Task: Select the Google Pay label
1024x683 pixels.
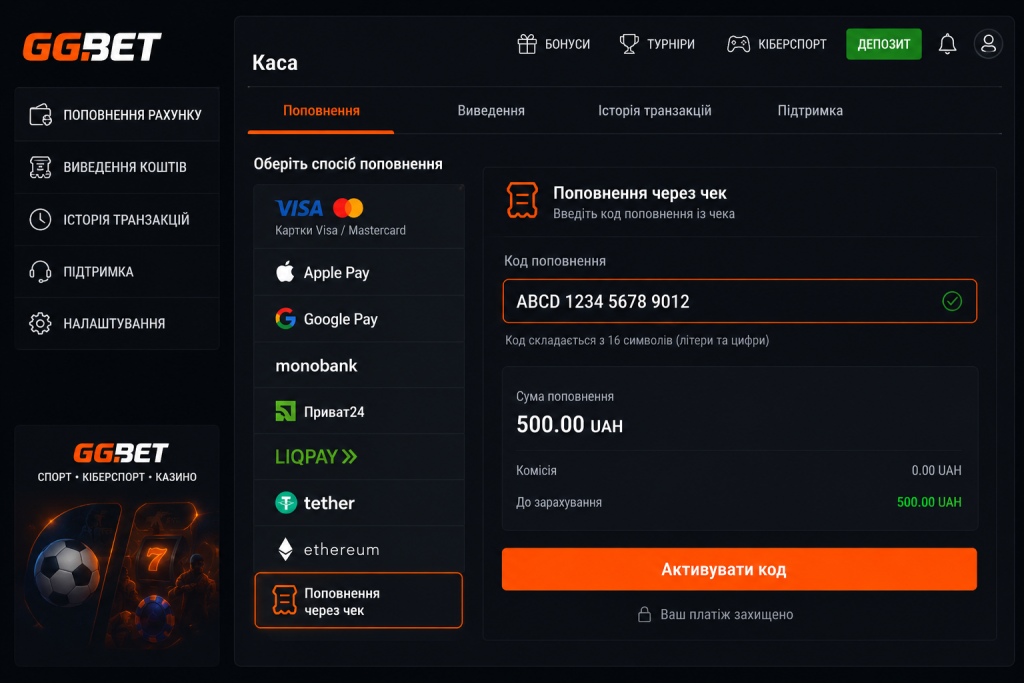Action: [x=340, y=319]
